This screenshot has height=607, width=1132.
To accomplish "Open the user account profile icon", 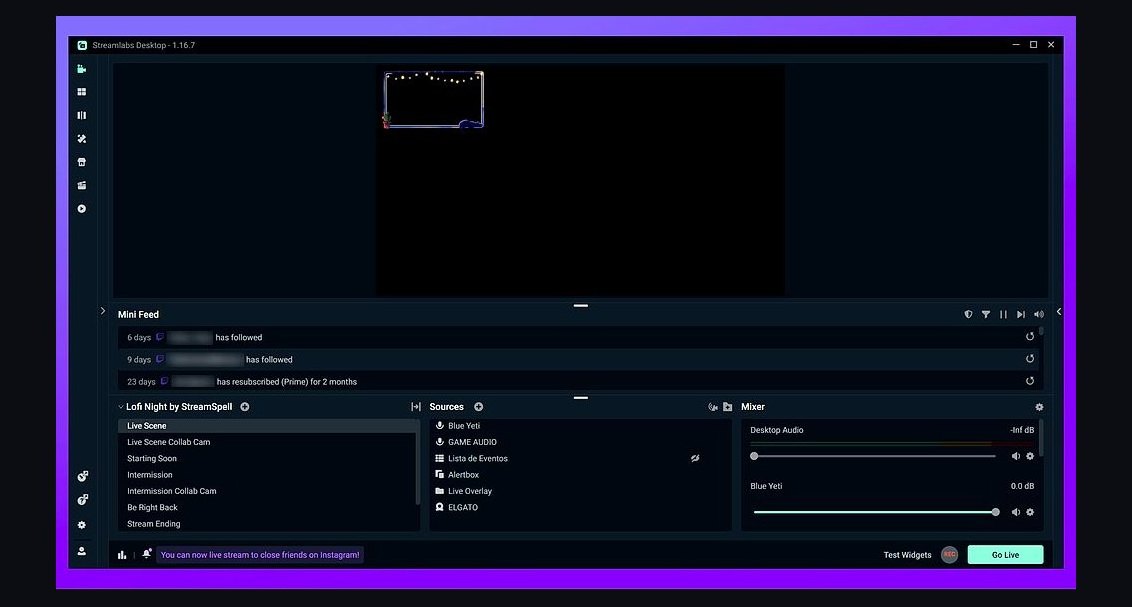I will point(82,551).
